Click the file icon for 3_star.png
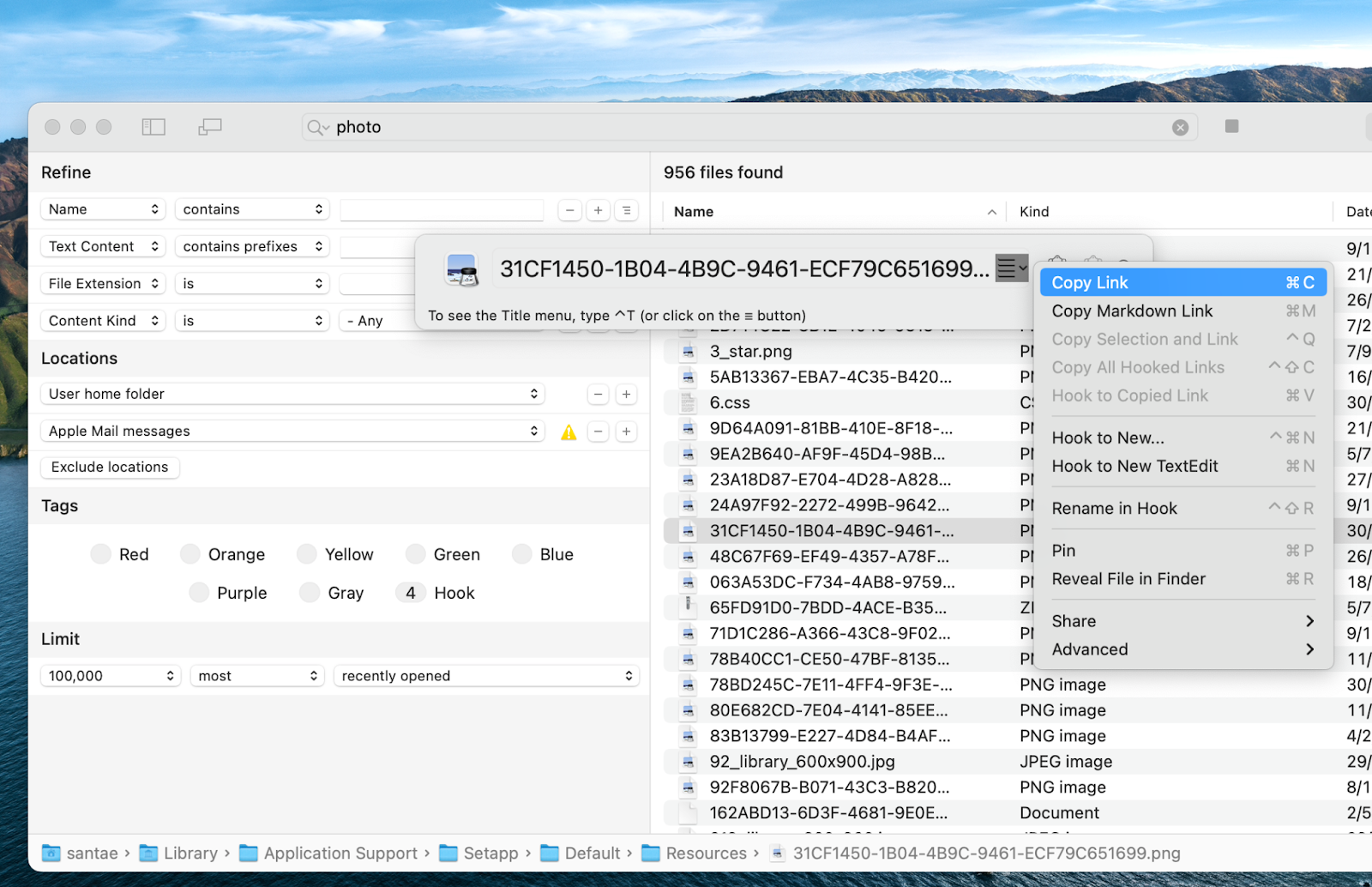Viewport: 1372px width, 887px height. click(x=688, y=351)
